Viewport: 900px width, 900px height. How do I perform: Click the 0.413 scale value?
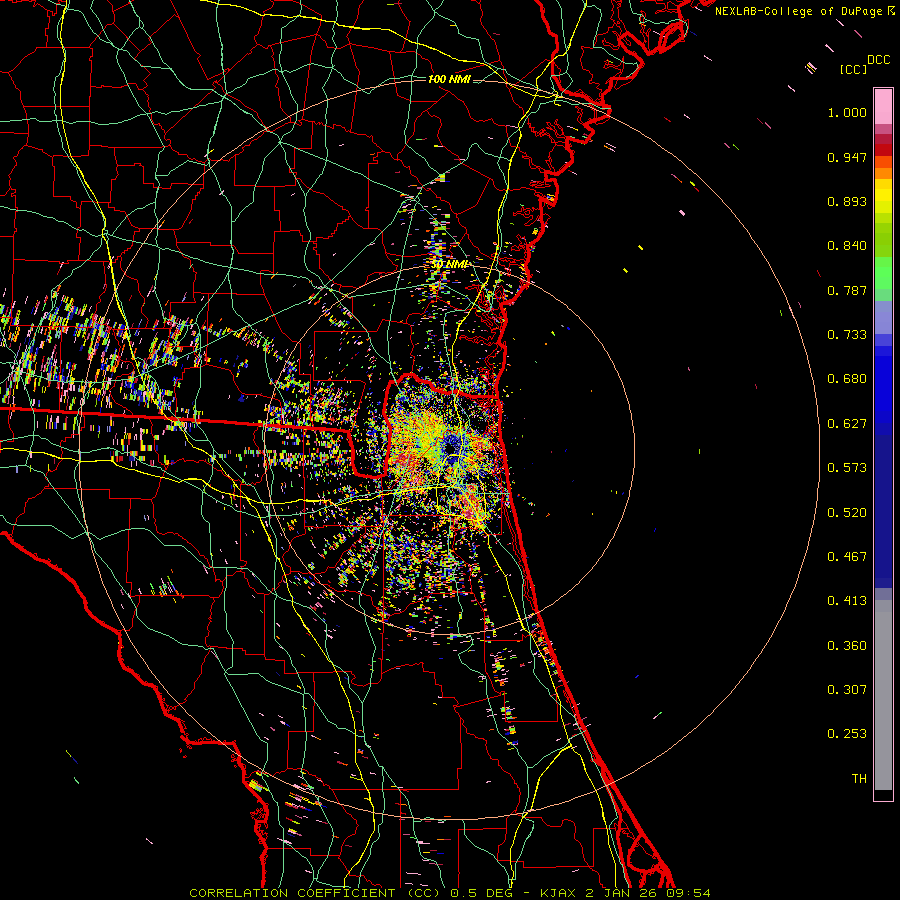[x=847, y=601]
